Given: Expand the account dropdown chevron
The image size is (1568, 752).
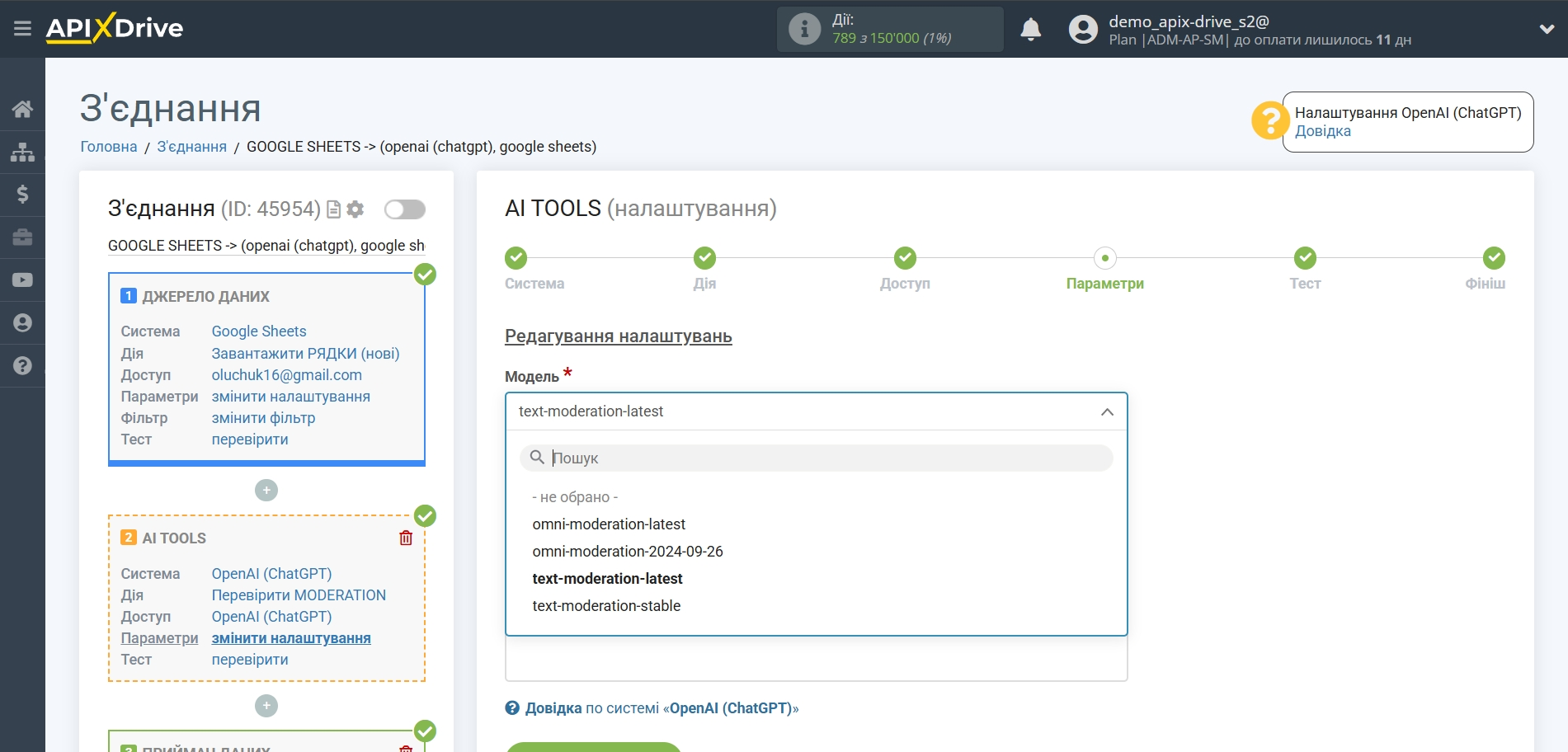Looking at the screenshot, I should pos(1547,30).
